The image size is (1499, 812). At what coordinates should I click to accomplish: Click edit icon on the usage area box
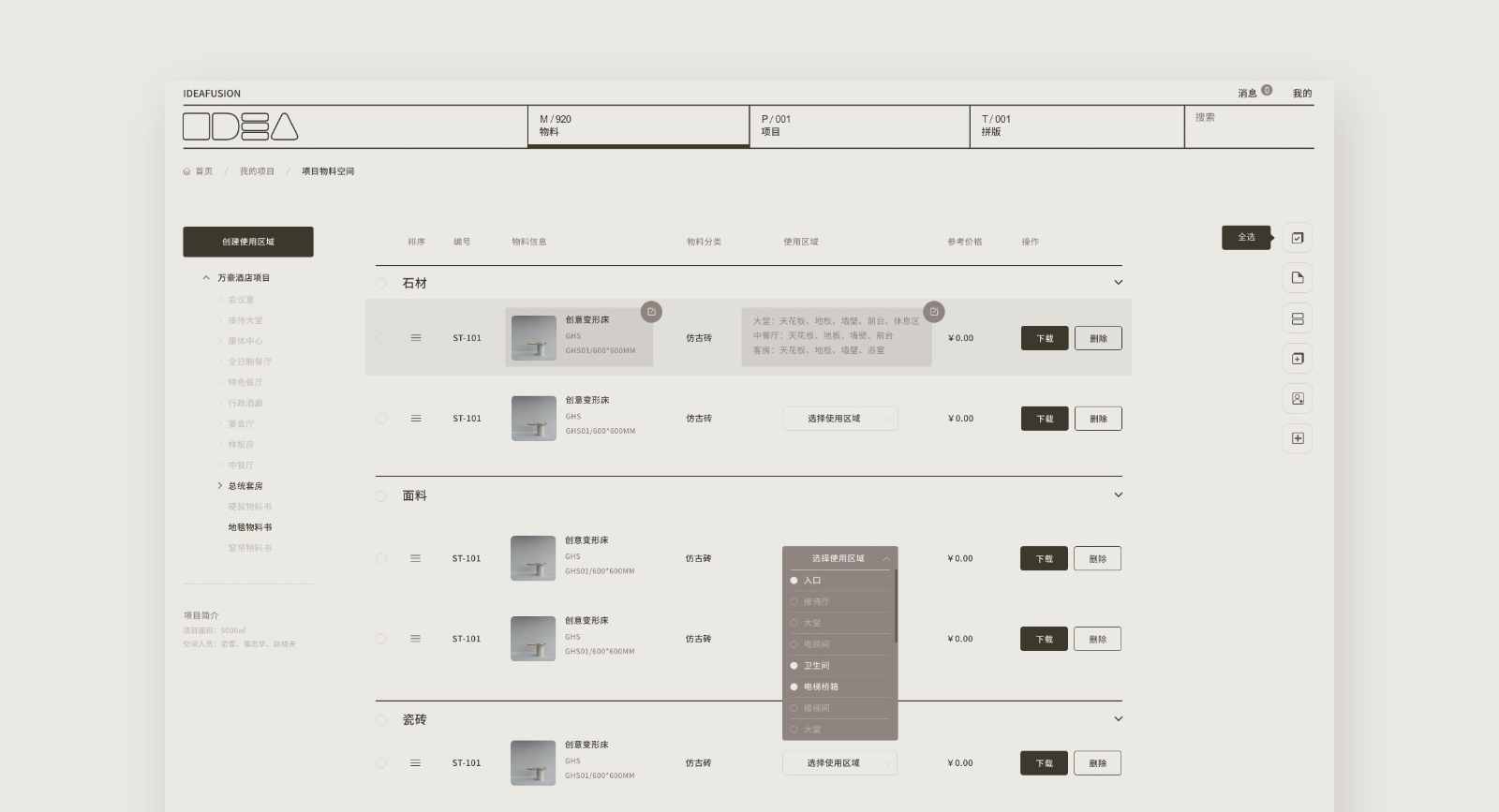tap(933, 312)
